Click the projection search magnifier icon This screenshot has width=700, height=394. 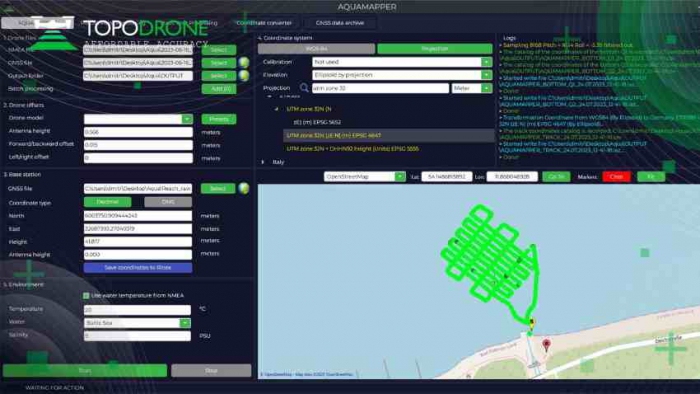pyautogui.click(x=304, y=88)
